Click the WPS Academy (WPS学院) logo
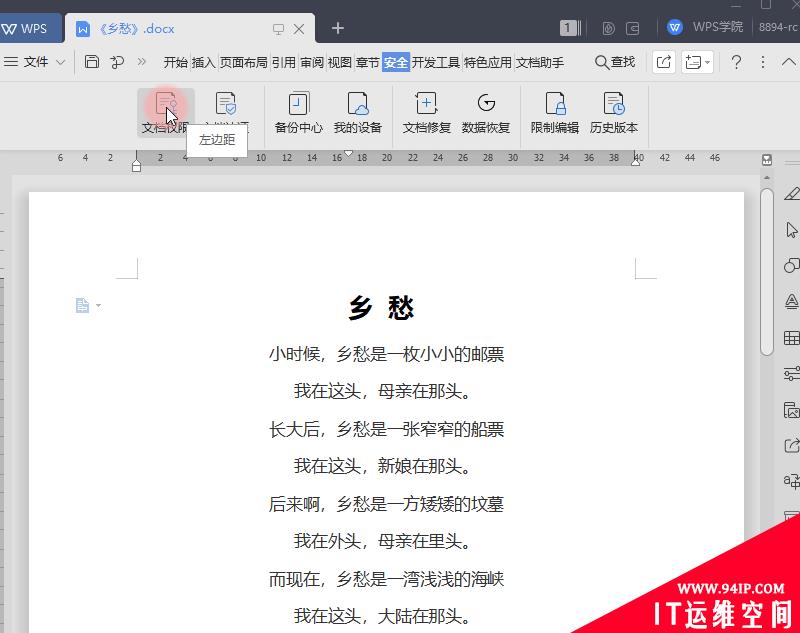Image resolution: width=800 pixels, height=633 pixels. (x=674, y=27)
